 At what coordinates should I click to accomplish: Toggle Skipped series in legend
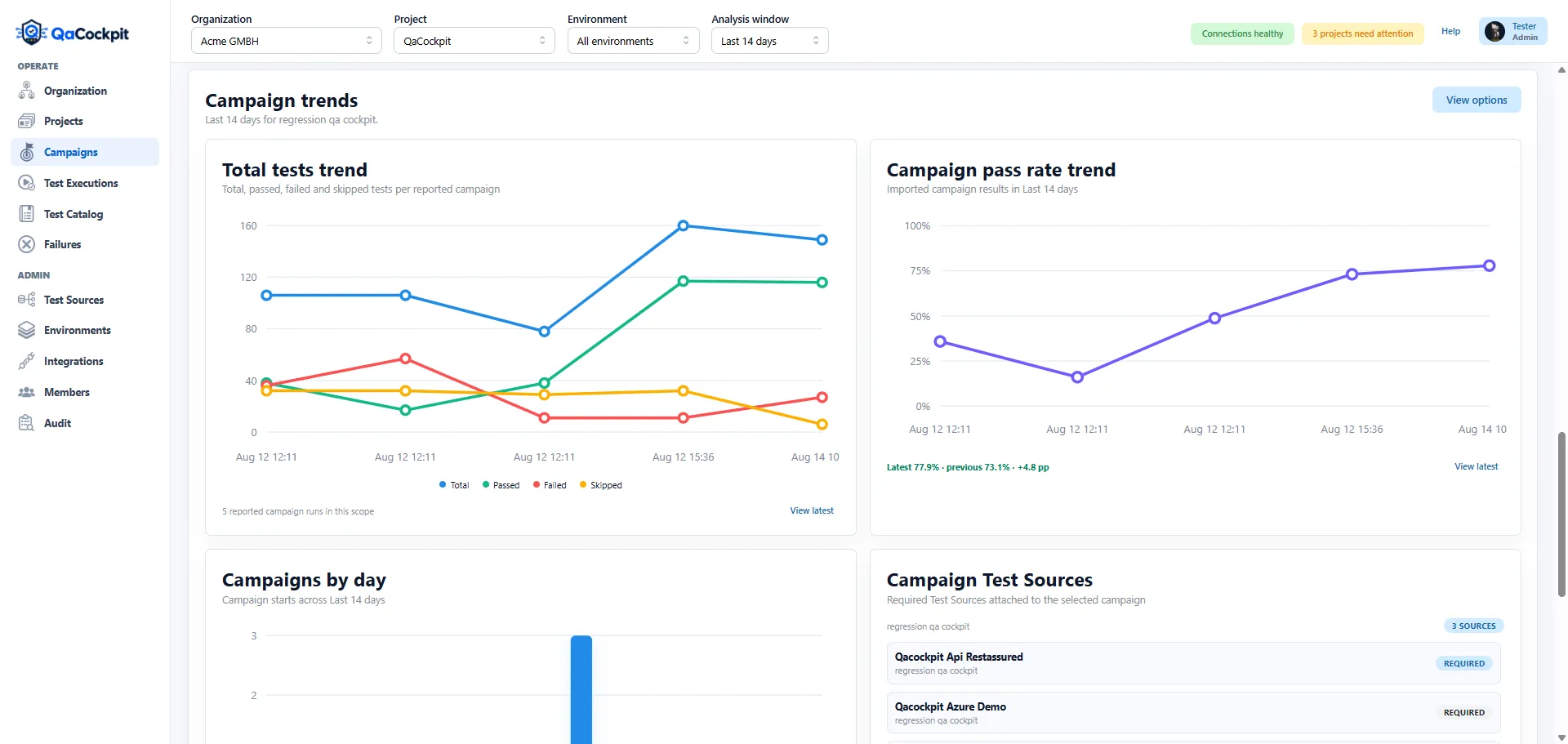click(x=600, y=485)
